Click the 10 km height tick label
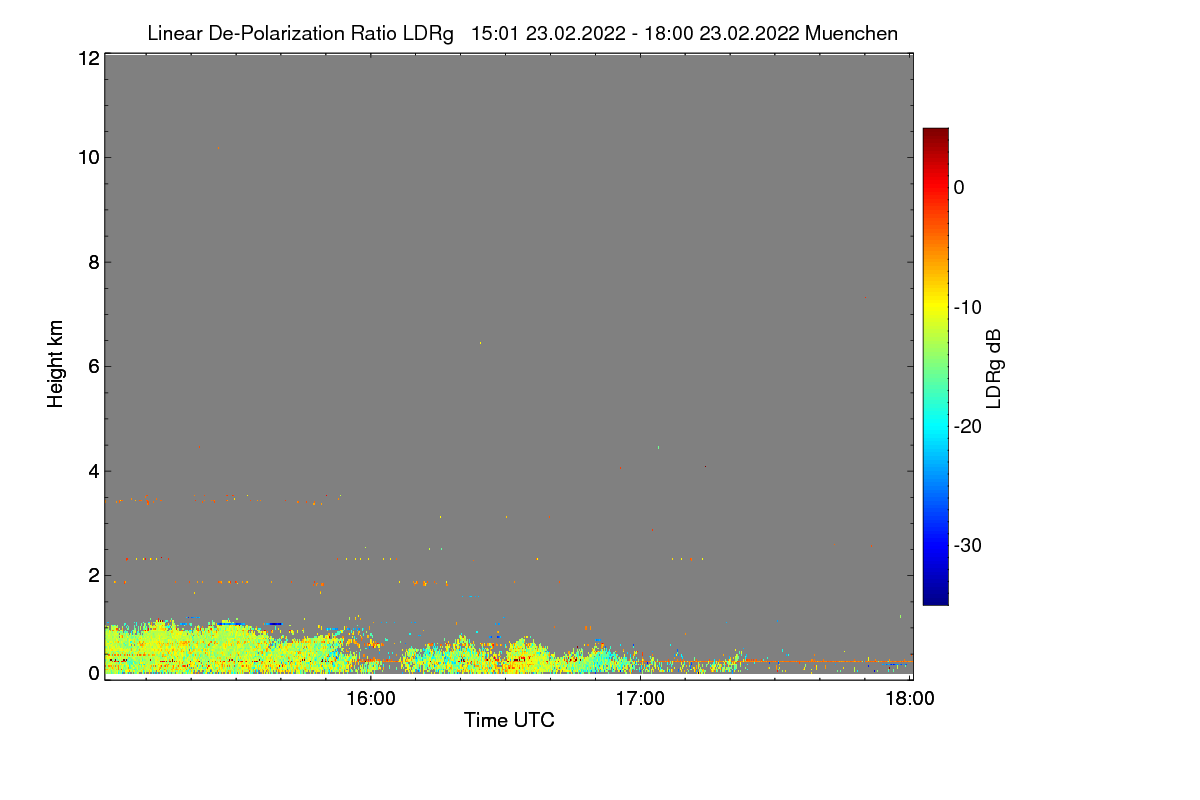Viewport: 1200px width, 800px height. click(x=87, y=157)
